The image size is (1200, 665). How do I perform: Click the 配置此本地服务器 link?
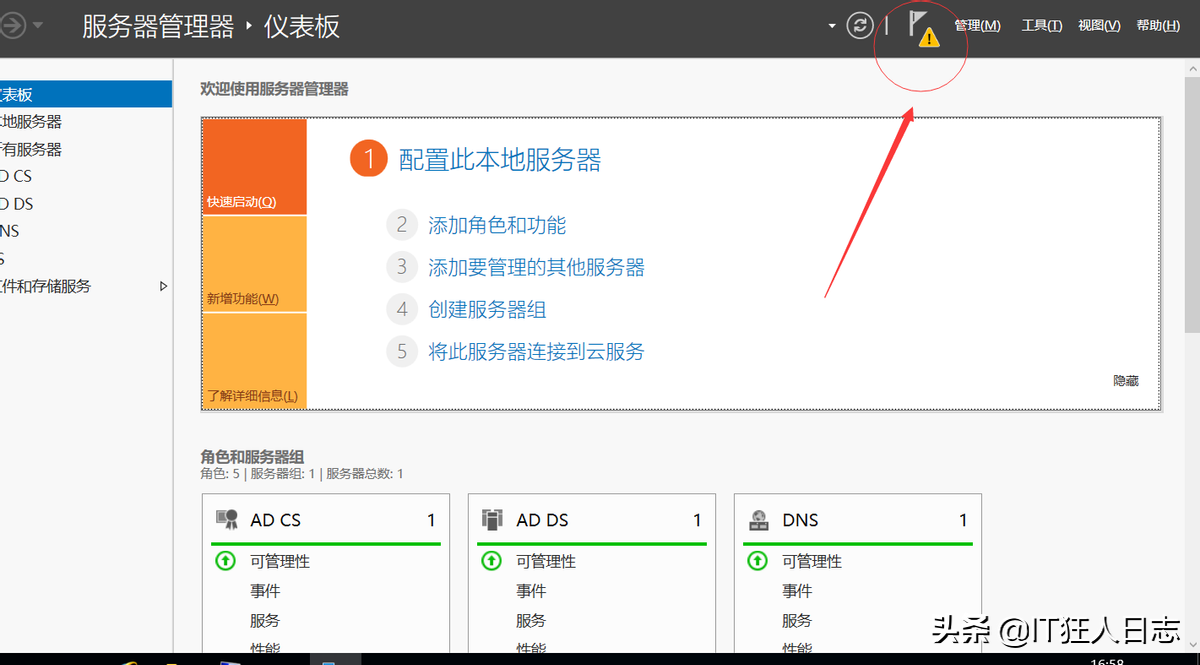pyautogui.click(x=500, y=159)
